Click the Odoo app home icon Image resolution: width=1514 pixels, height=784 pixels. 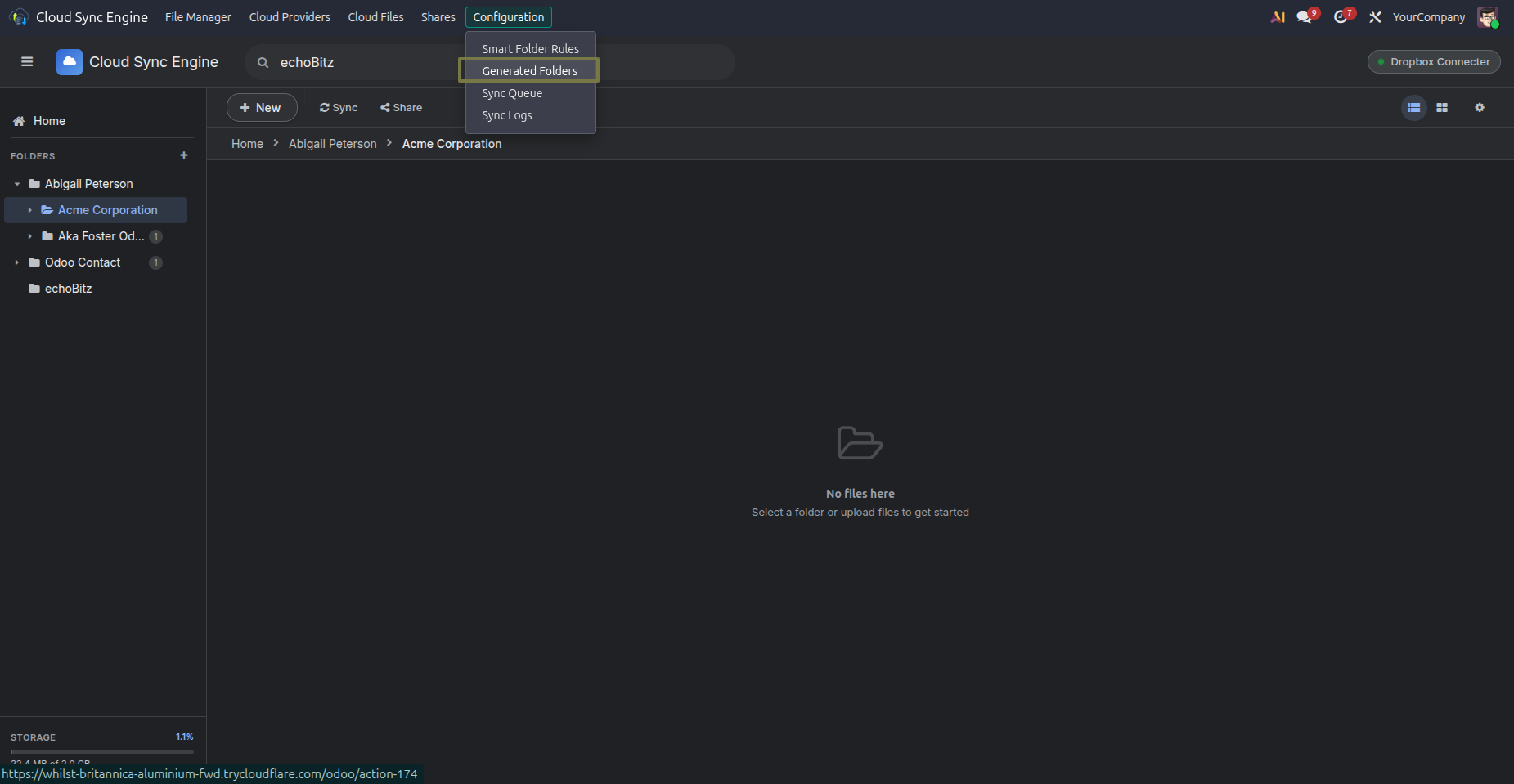[x=19, y=17]
